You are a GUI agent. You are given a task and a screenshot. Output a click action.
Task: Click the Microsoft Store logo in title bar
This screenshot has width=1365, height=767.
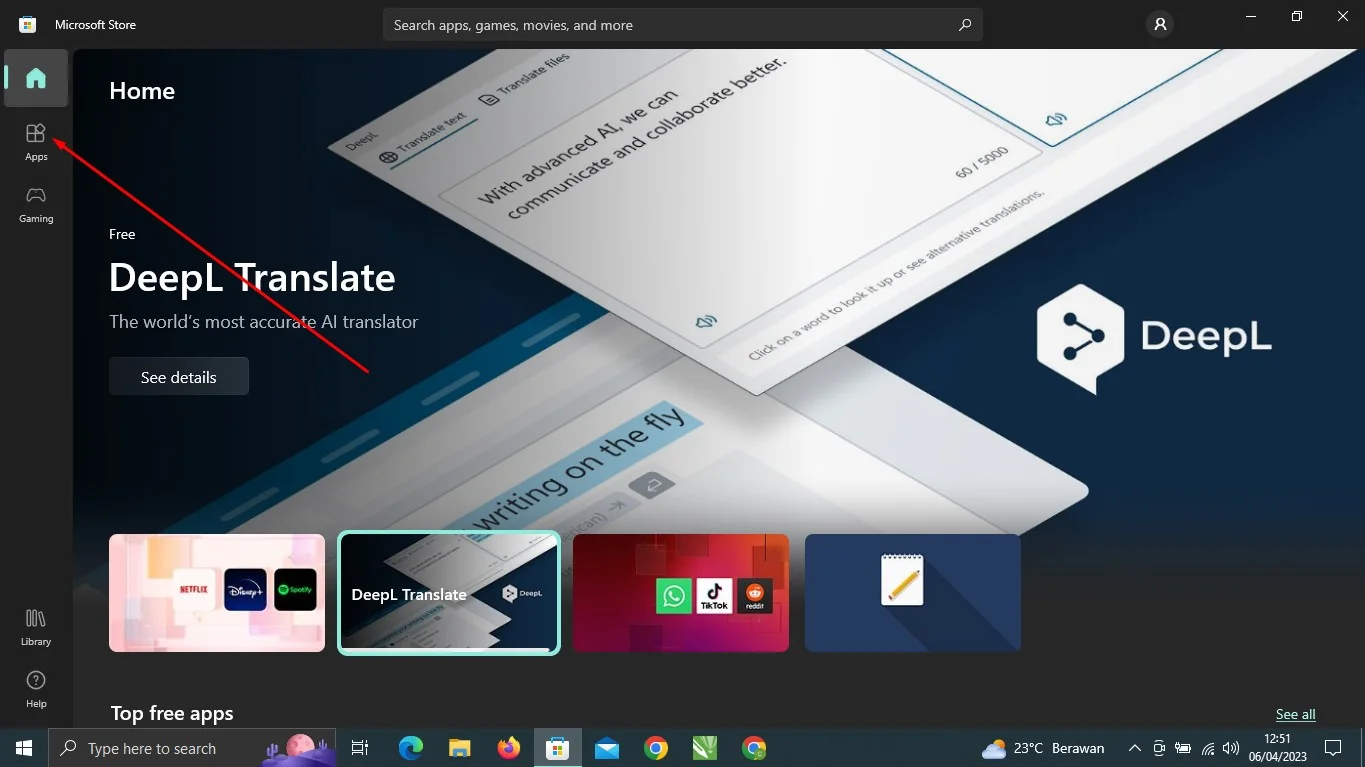[x=28, y=25]
